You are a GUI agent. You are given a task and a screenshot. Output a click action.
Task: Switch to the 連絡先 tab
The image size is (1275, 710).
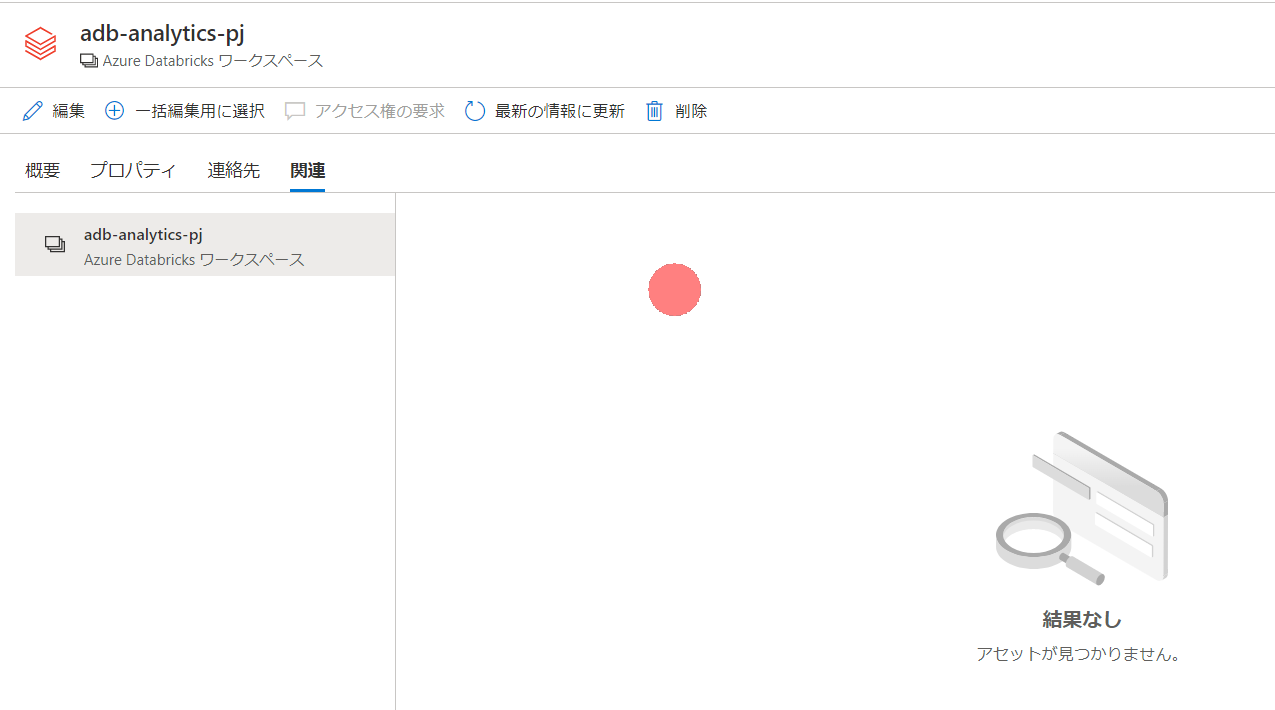(233, 170)
